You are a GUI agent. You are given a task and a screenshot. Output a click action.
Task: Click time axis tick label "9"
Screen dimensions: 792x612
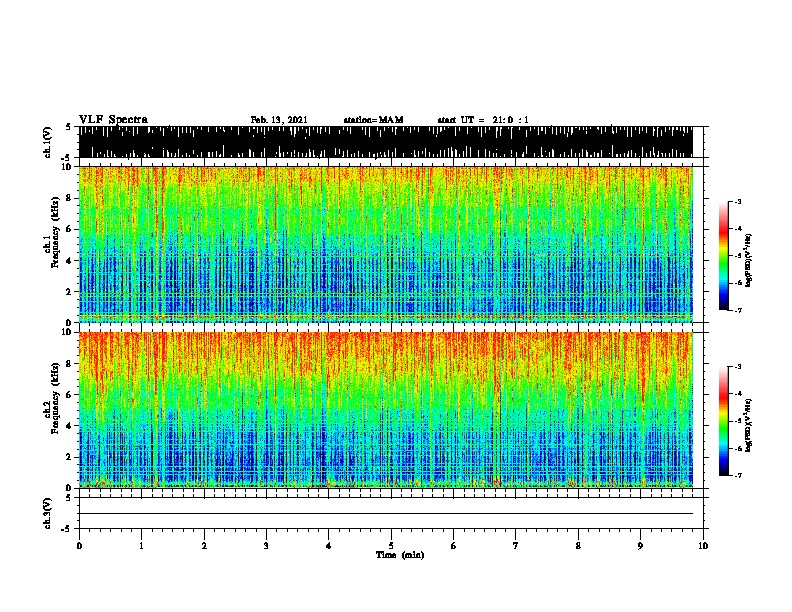640,546
